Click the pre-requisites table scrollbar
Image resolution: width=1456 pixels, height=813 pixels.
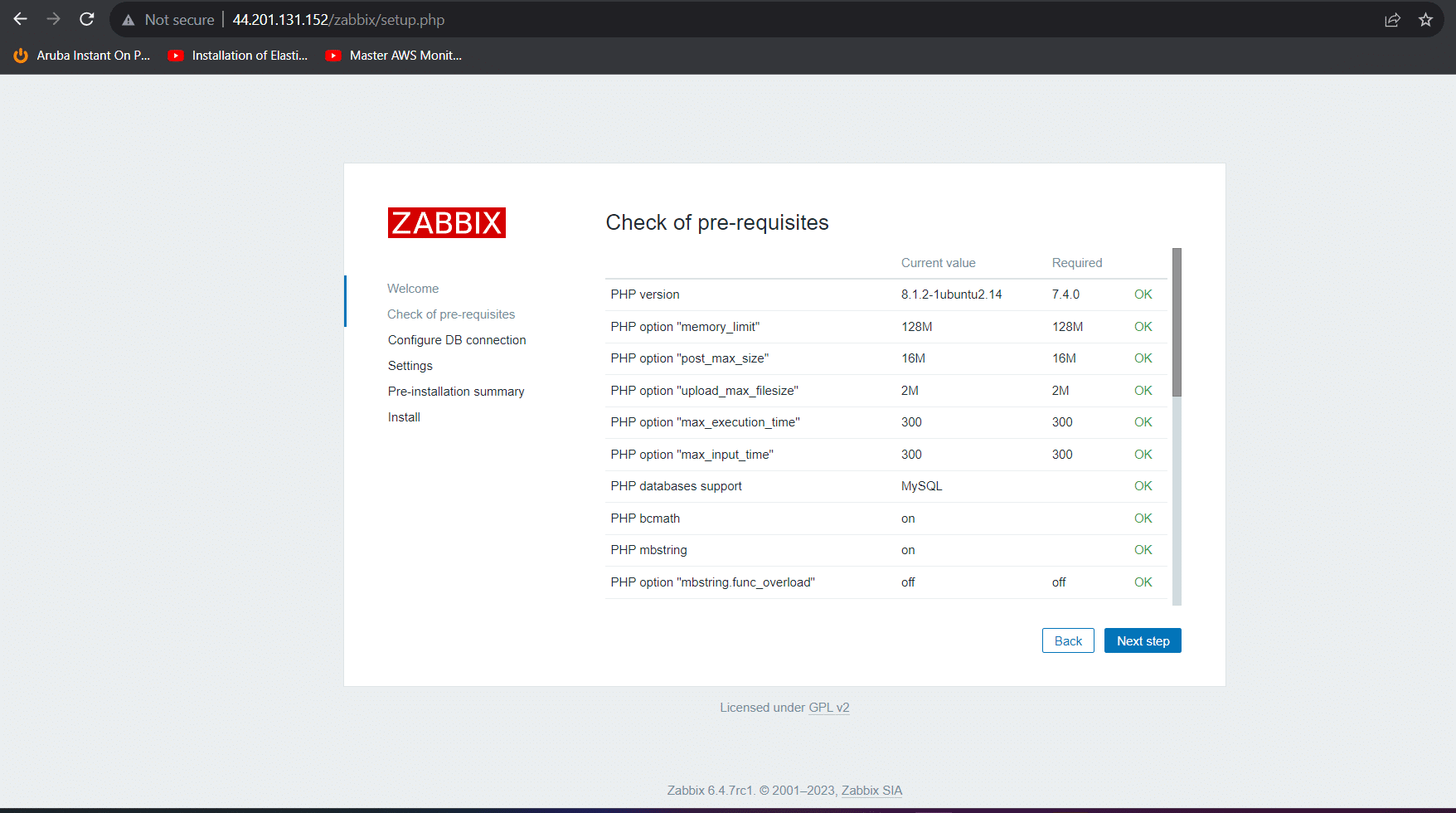pos(1177,322)
